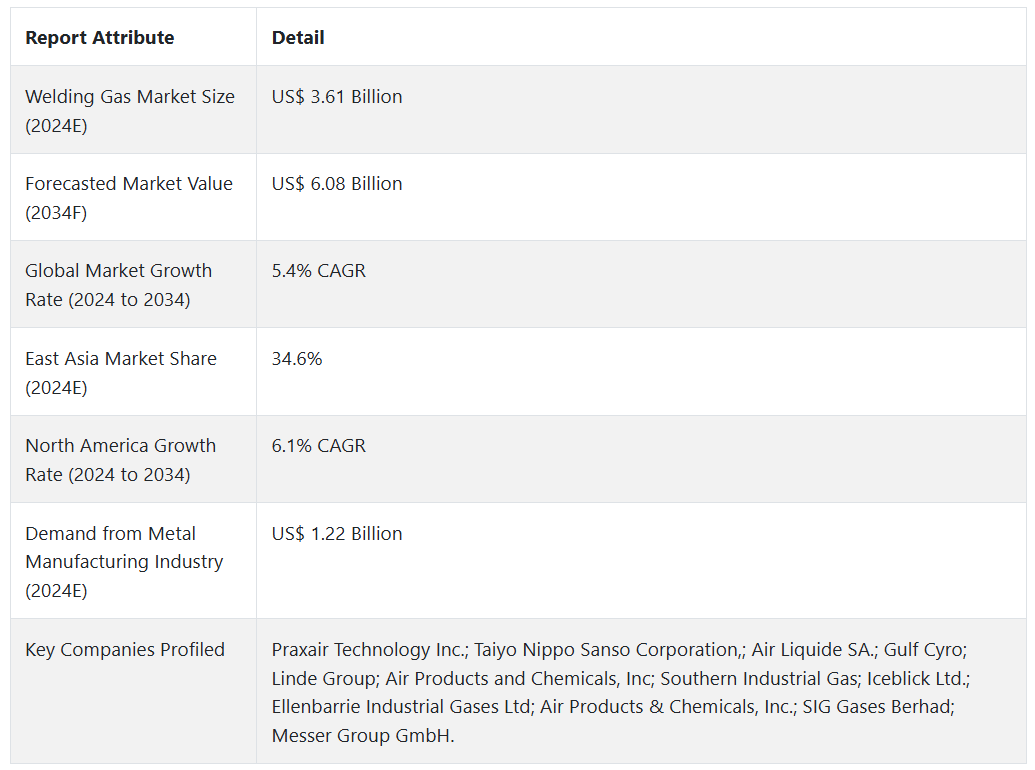Screen dimensions: 1035x770
Task: Click the "Messer Group GmbH." text
Action: [363, 736]
